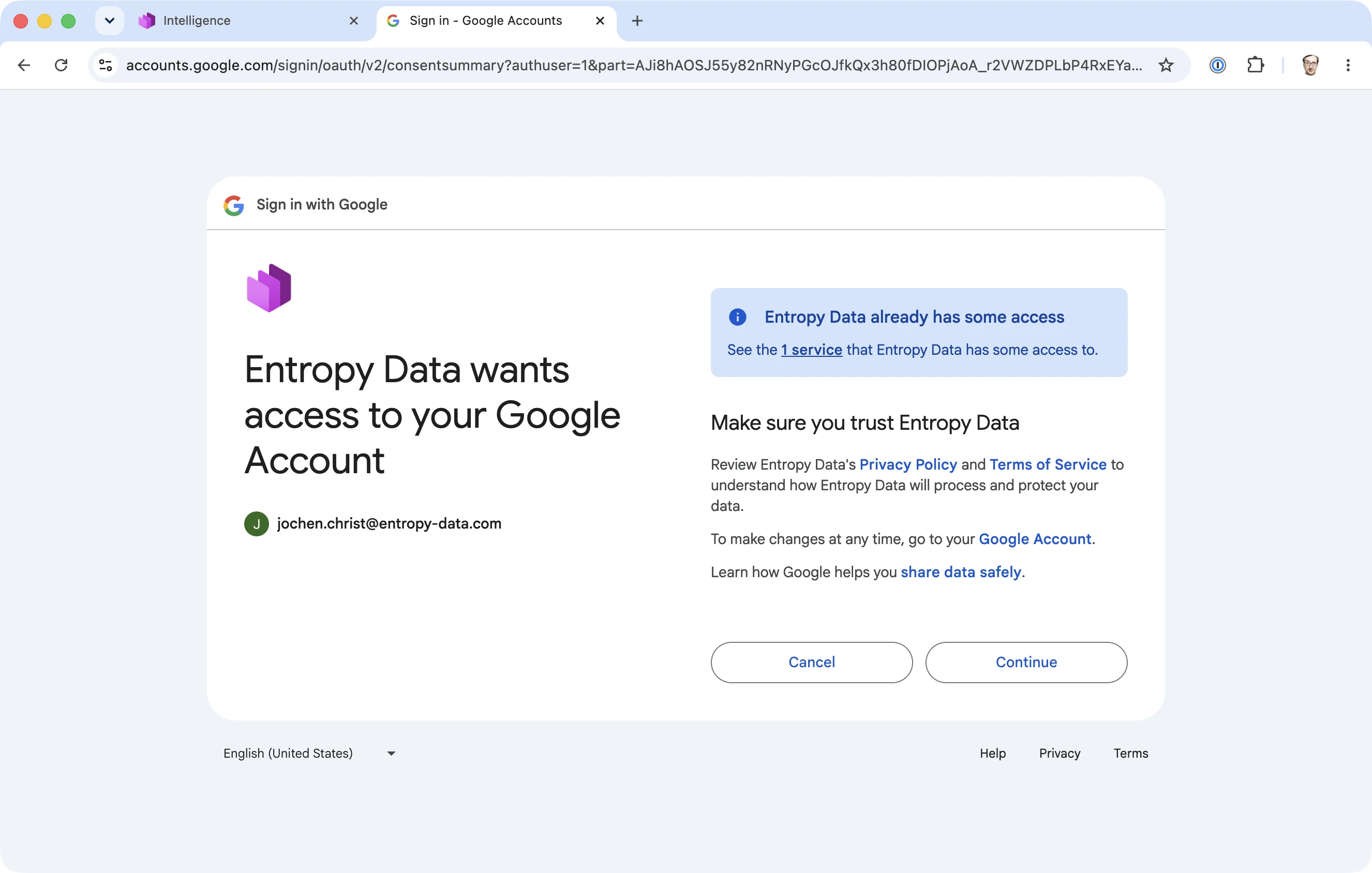
Task: Open Chrome's three-dot menu
Action: coord(1348,65)
